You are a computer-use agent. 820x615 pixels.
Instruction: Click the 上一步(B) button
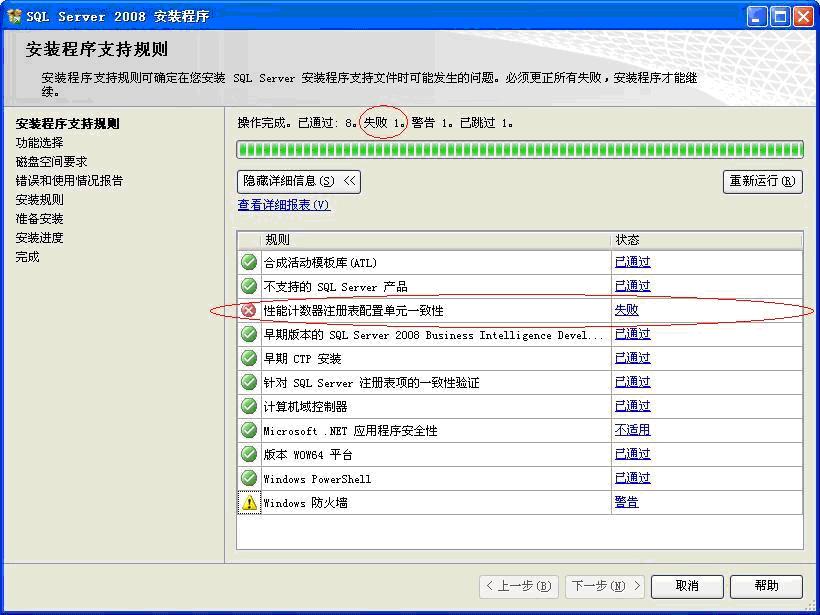[519, 586]
